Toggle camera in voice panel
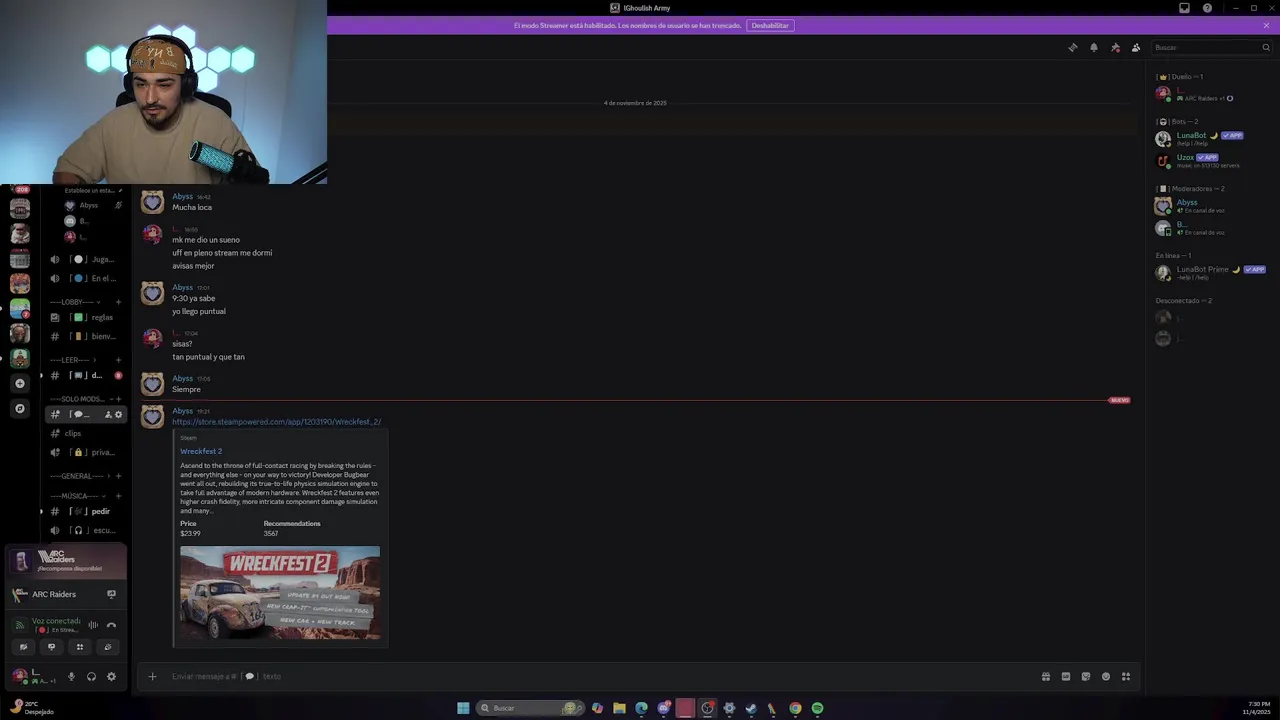This screenshot has height=720, width=1280. (x=23, y=647)
